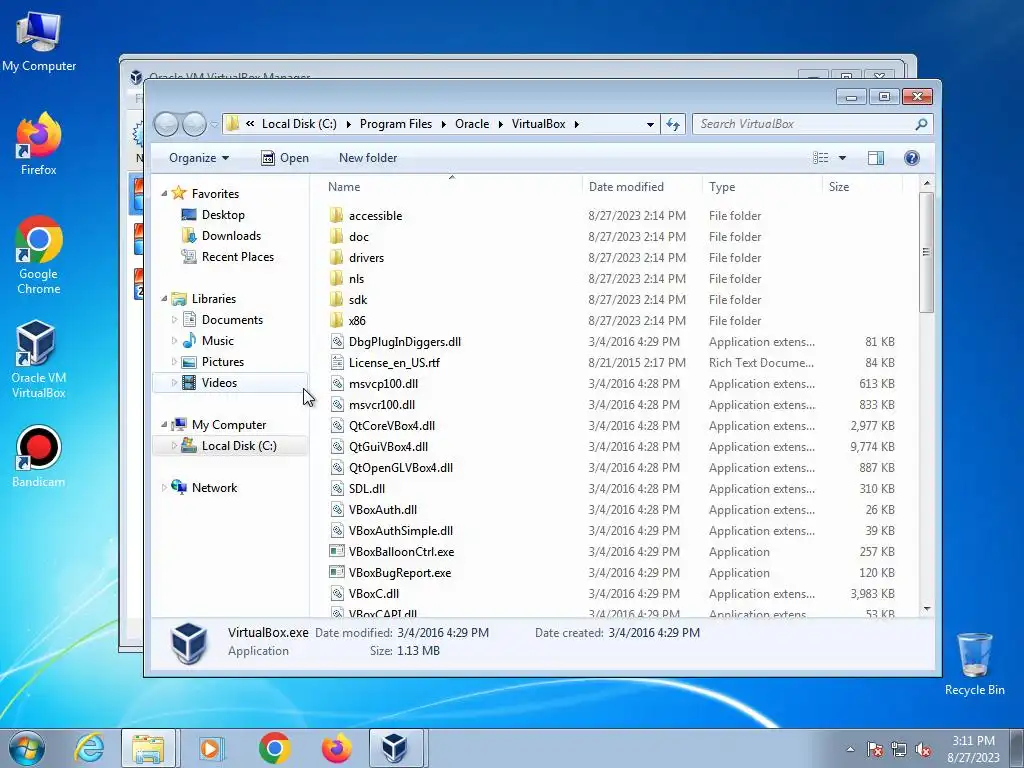The width and height of the screenshot is (1024, 768).
Task: Select Downloads in Favorites
Action: pos(231,236)
